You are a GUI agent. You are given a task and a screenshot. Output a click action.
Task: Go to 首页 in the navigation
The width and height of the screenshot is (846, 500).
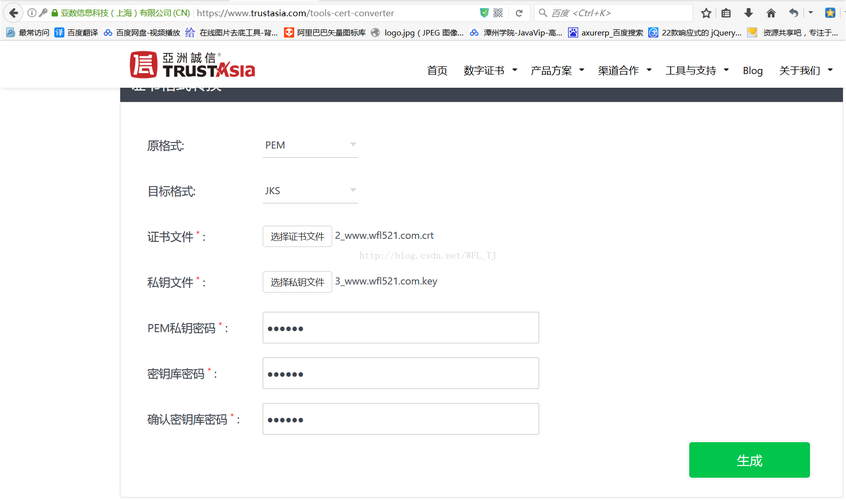pyautogui.click(x=437, y=71)
